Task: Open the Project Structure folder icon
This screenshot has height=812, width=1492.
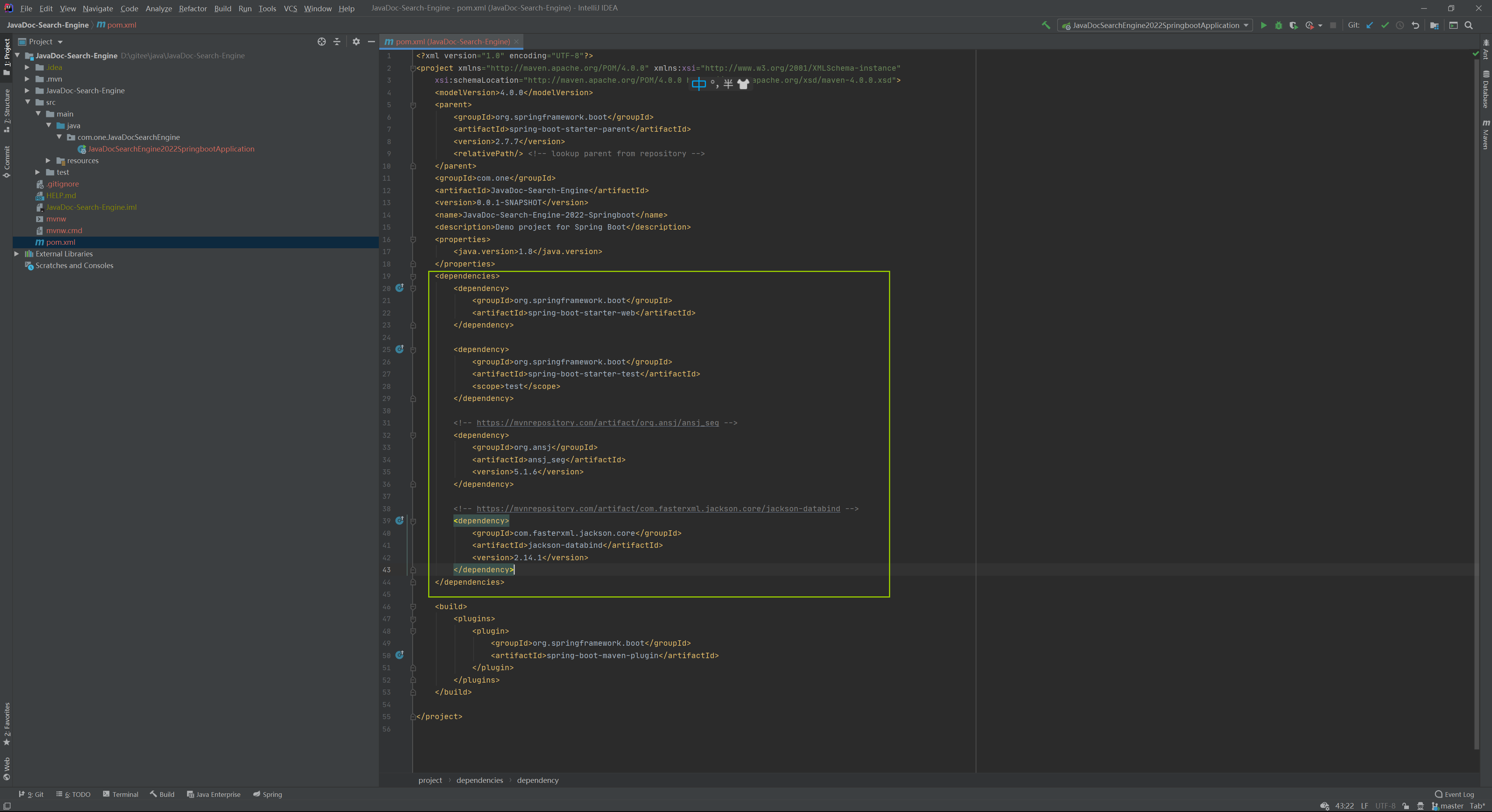Action: tap(1434, 26)
